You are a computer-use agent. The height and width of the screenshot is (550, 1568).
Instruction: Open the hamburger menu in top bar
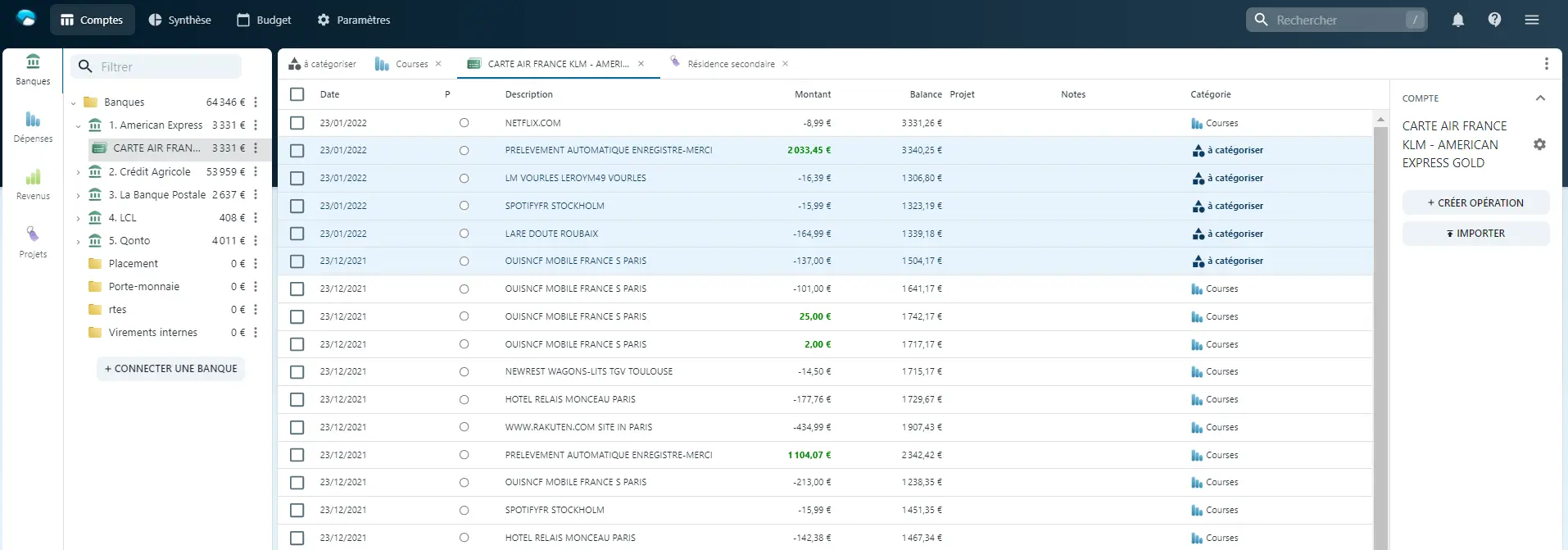pyautogui.click(x=1531, y=20)
